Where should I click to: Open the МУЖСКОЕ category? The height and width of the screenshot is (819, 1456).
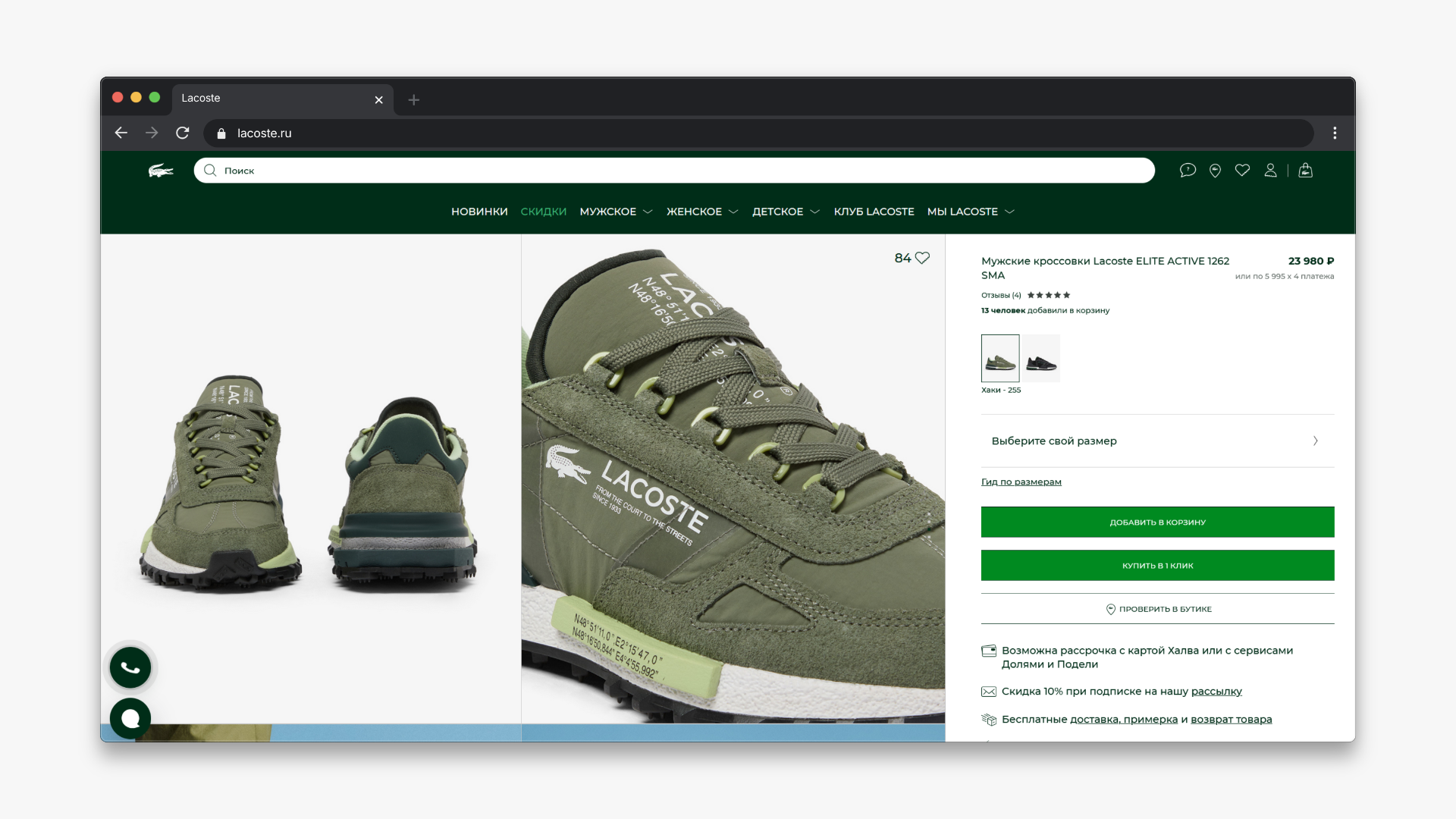tap(608, 212)
